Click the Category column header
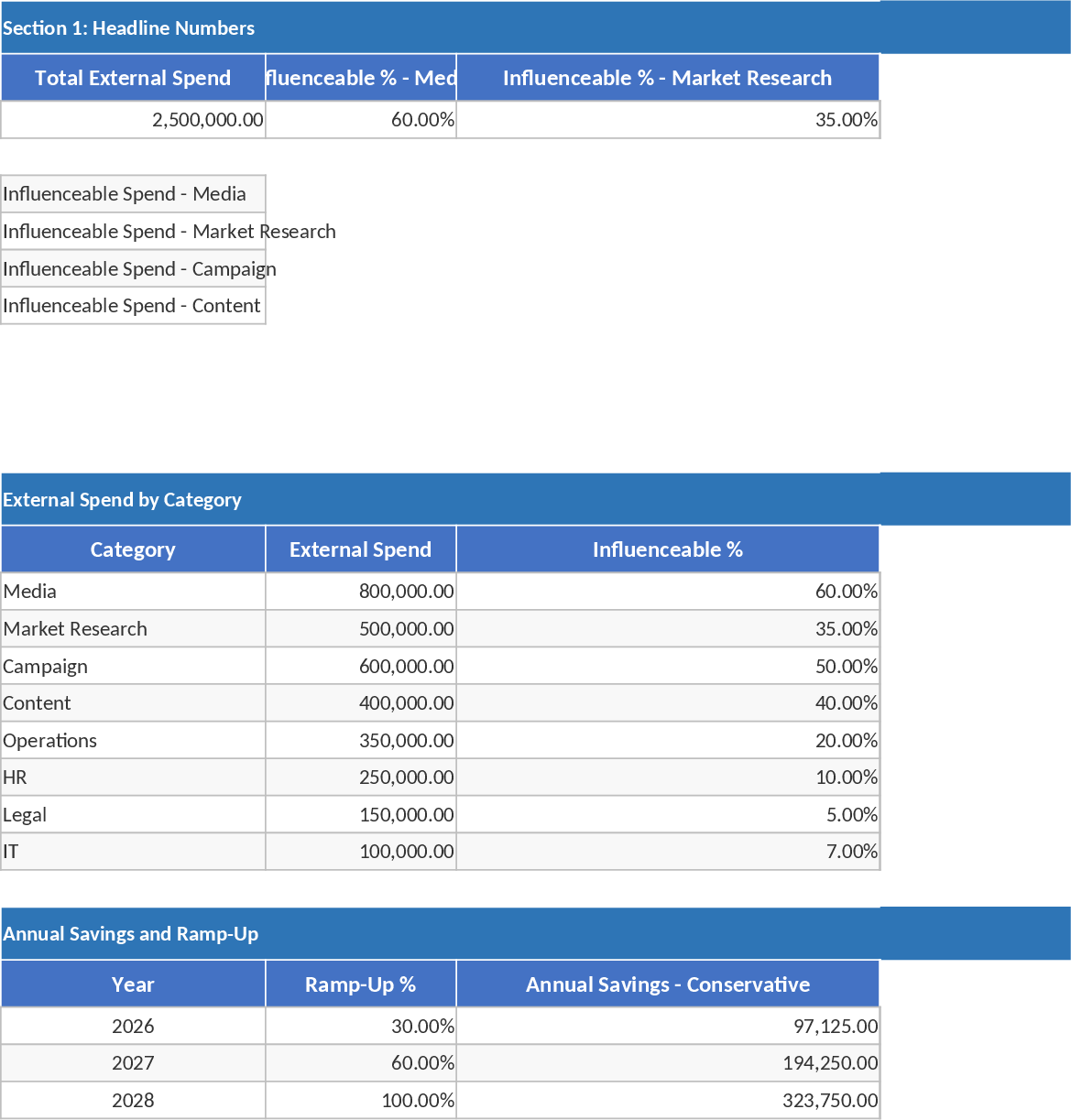This screenshot has height=1120, width=1071. point(133,549)
